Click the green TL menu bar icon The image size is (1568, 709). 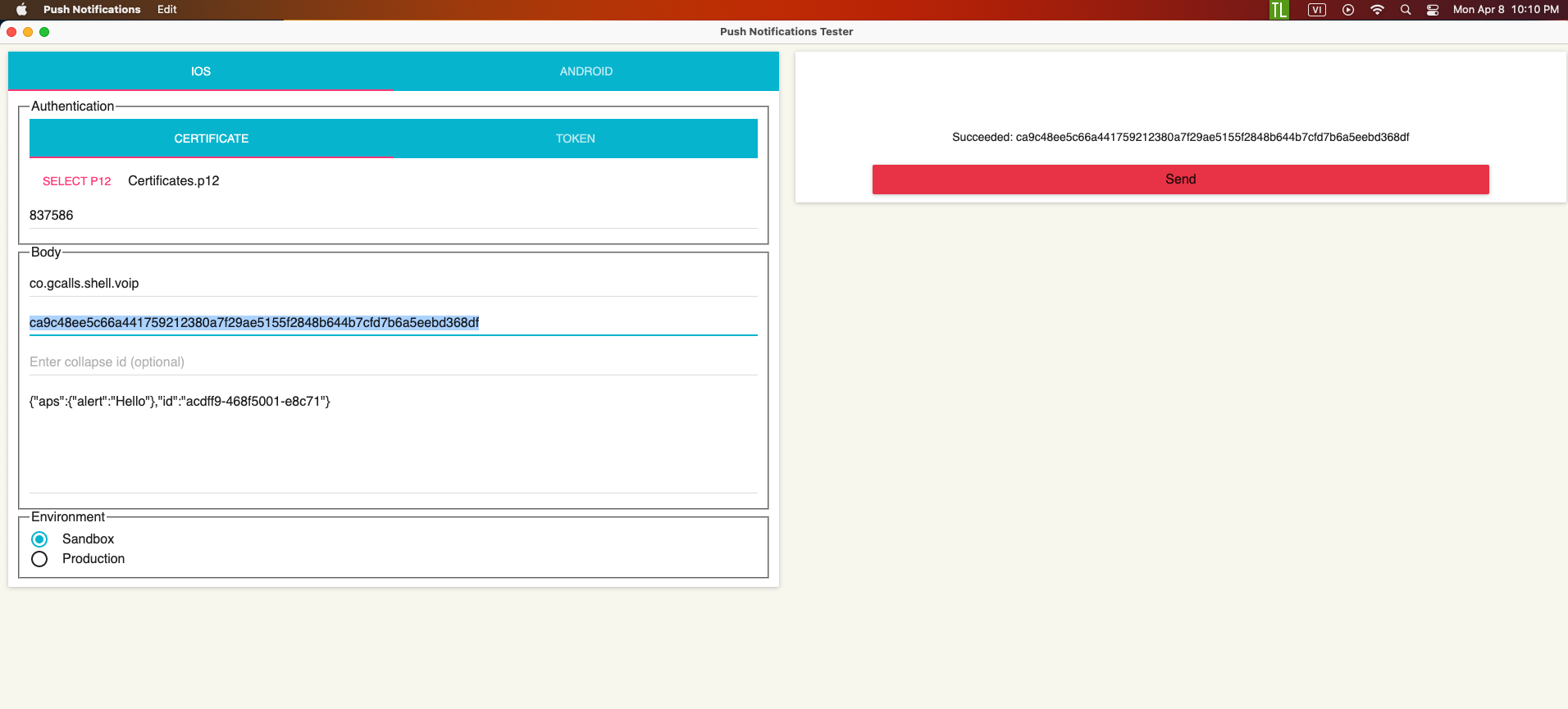[x=1279, y=10]
